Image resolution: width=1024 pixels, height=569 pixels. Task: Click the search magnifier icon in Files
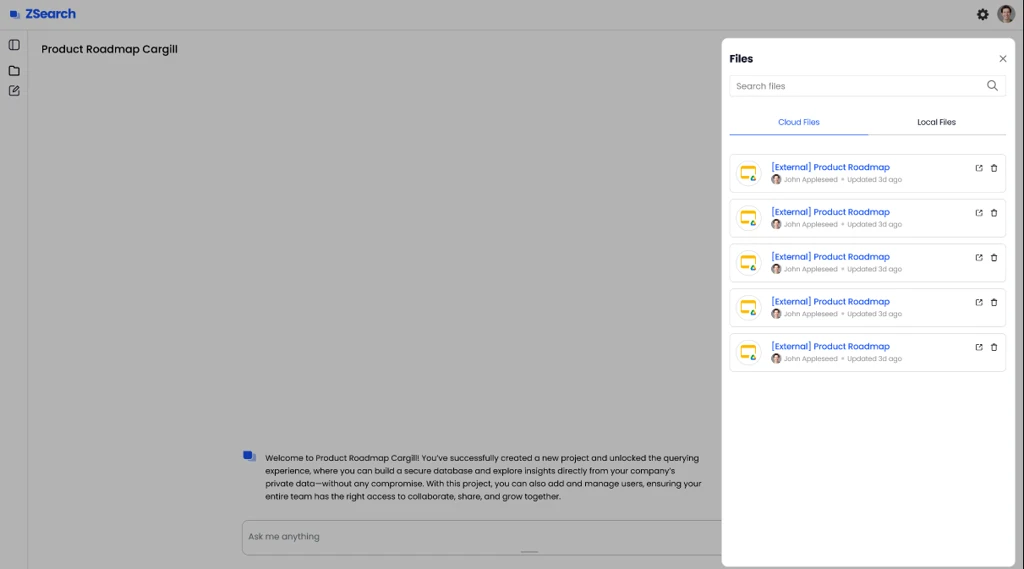992,86
